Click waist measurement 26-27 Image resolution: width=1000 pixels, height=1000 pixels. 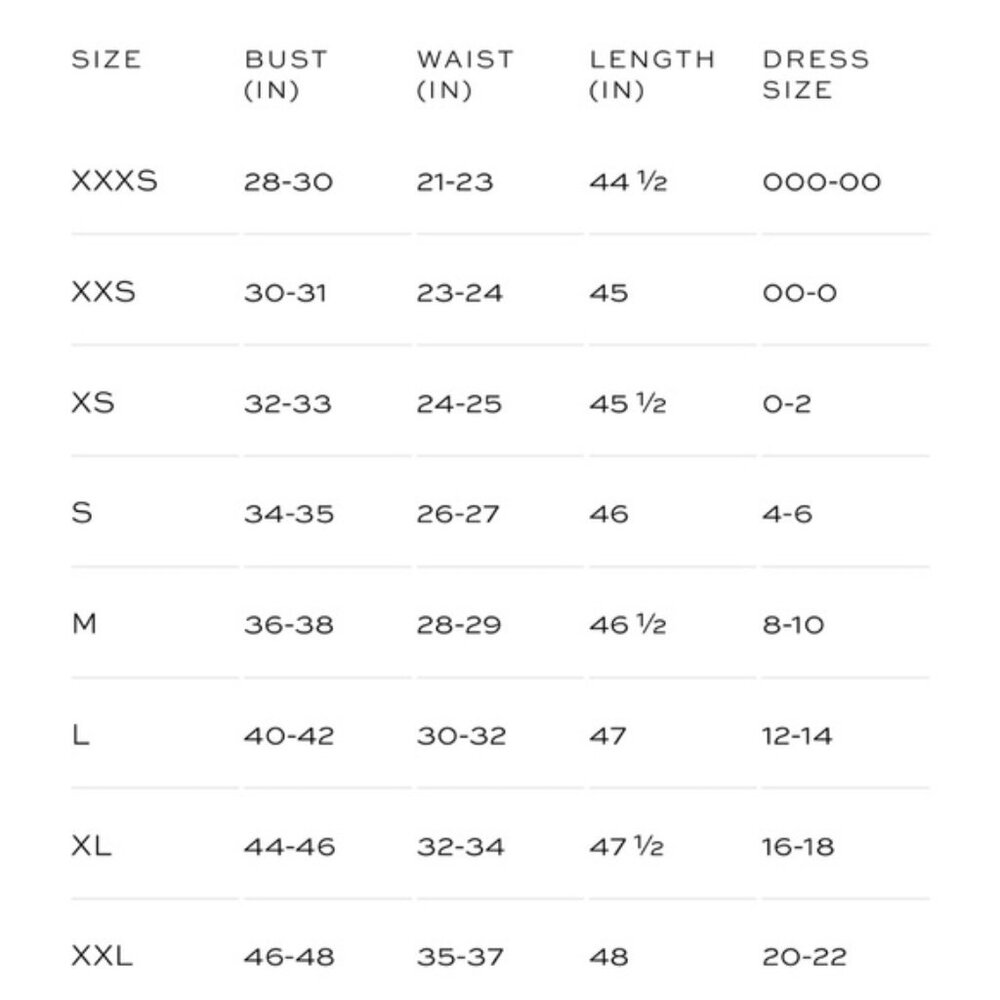457,514
